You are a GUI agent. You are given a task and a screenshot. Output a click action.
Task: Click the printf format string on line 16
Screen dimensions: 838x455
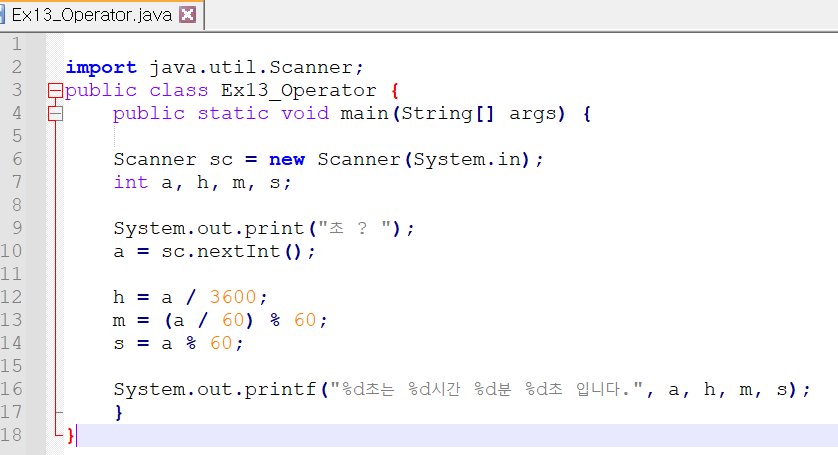pos(486,389)
